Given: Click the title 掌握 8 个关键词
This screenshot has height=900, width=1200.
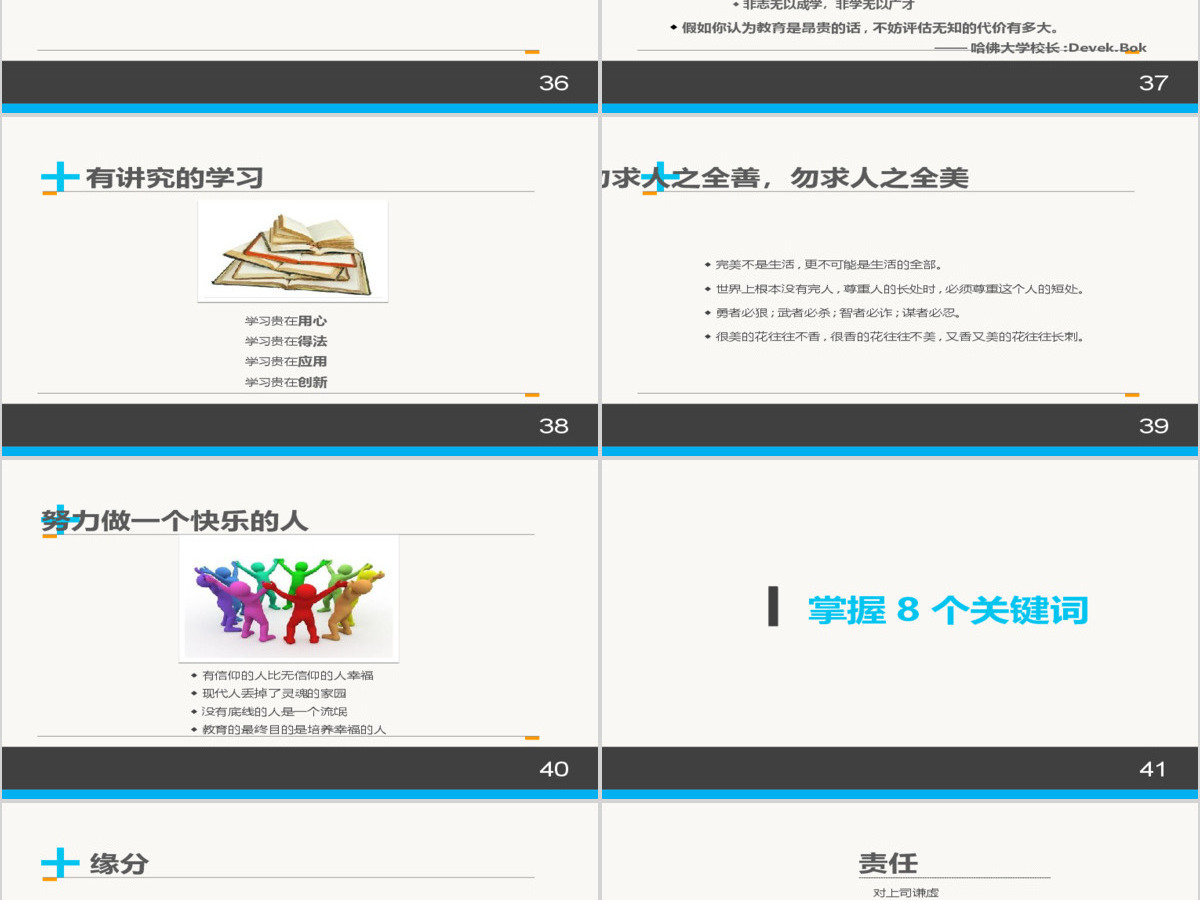Looking at the screenshot, I should (947, 609).
